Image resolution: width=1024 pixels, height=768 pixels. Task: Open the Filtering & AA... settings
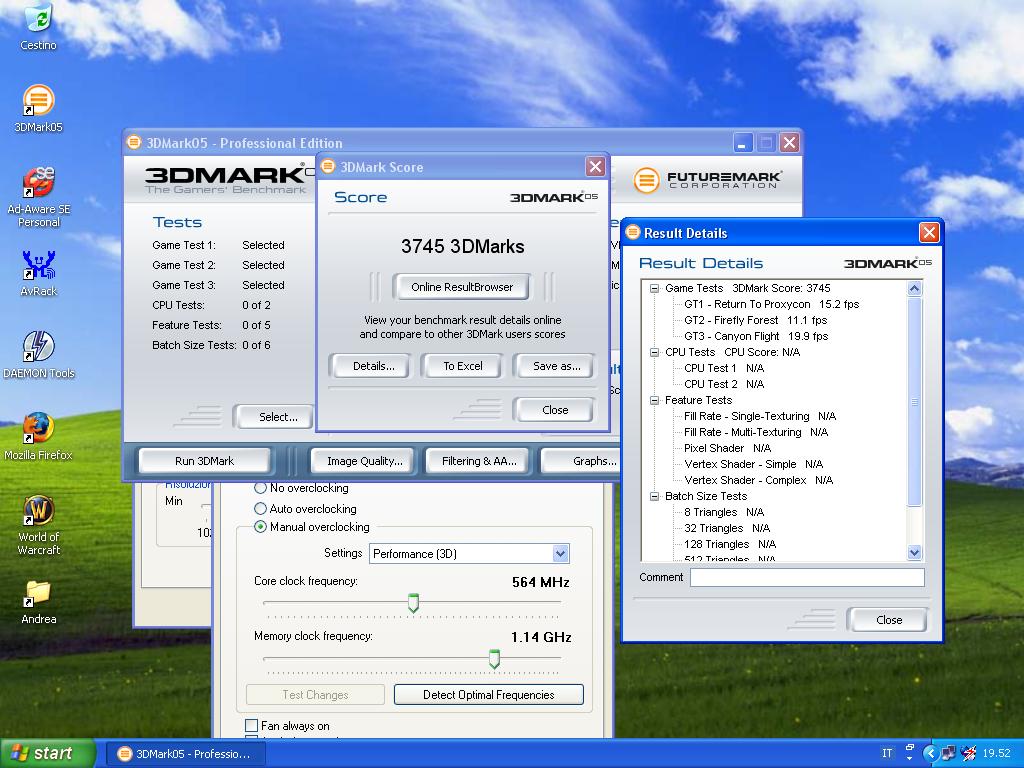tap(479, 461)
